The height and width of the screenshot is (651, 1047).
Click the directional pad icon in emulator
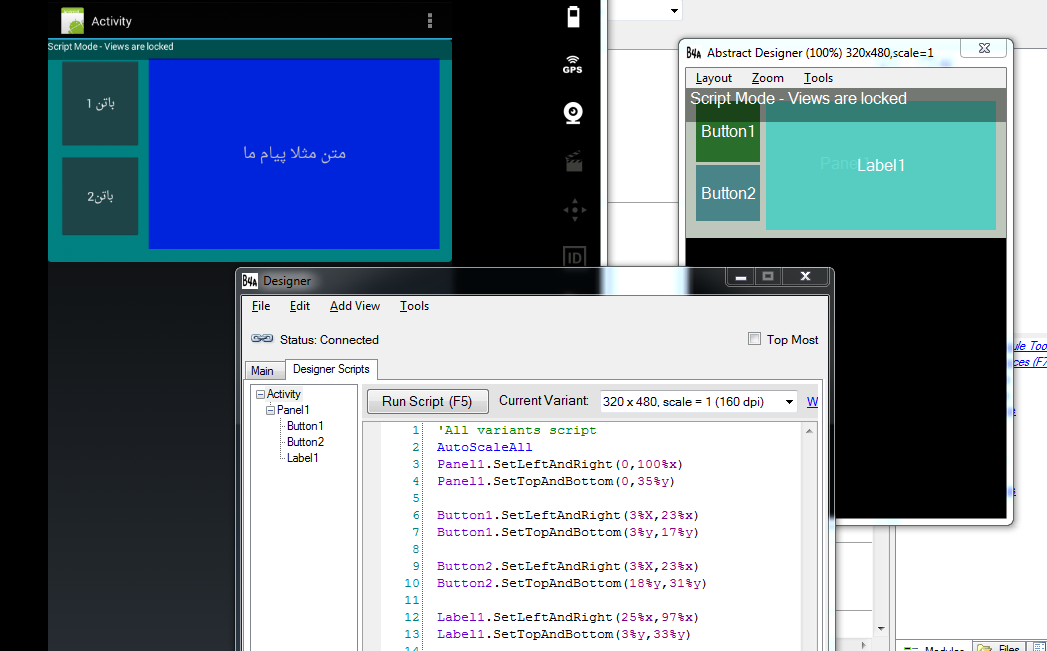tap(574, 210)
